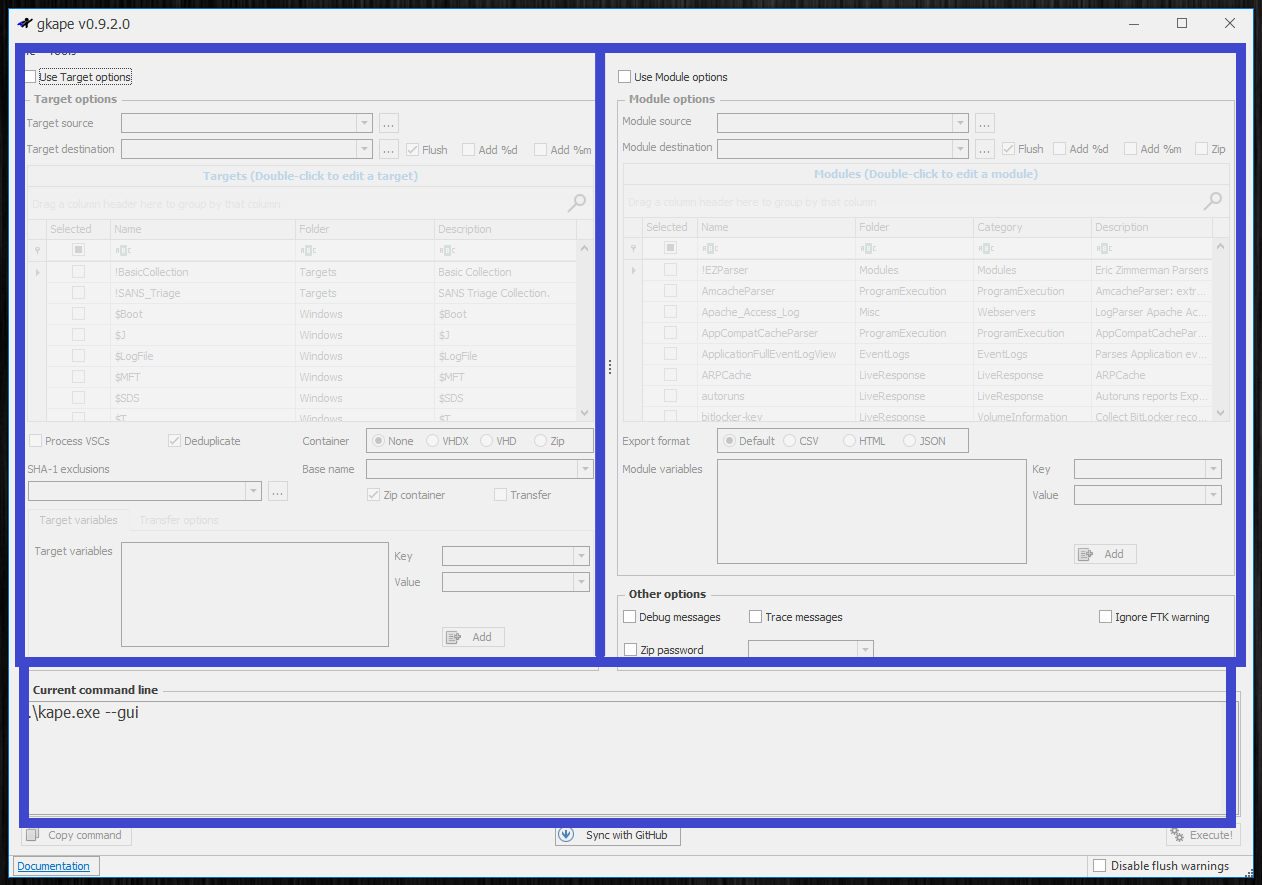Toggle Deduplicate checkbox

174,441
